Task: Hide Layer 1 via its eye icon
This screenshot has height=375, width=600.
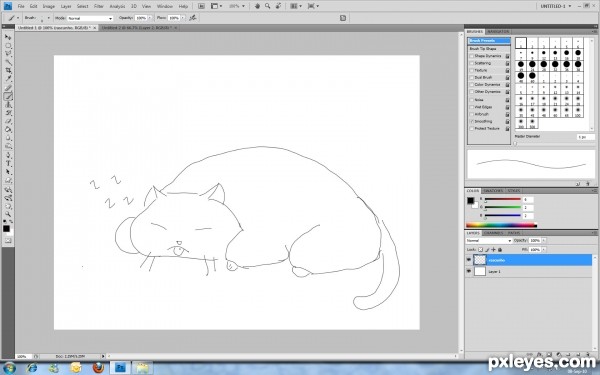Action: tap(469, 271)
